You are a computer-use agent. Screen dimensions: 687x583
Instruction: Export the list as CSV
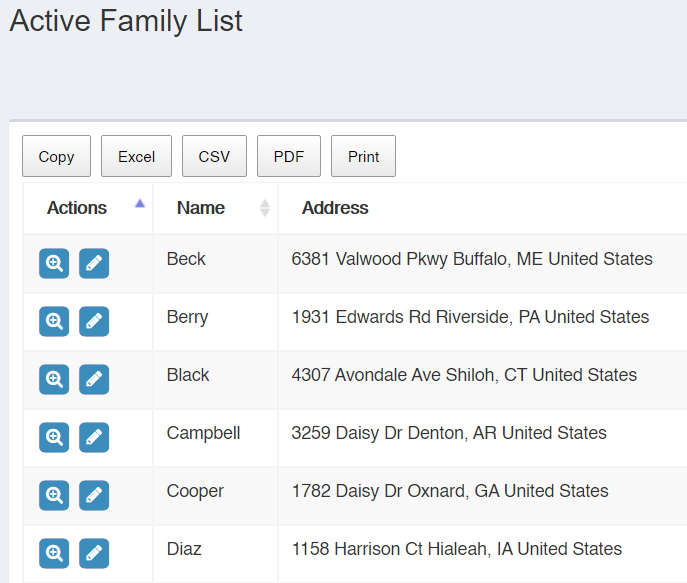214,156
